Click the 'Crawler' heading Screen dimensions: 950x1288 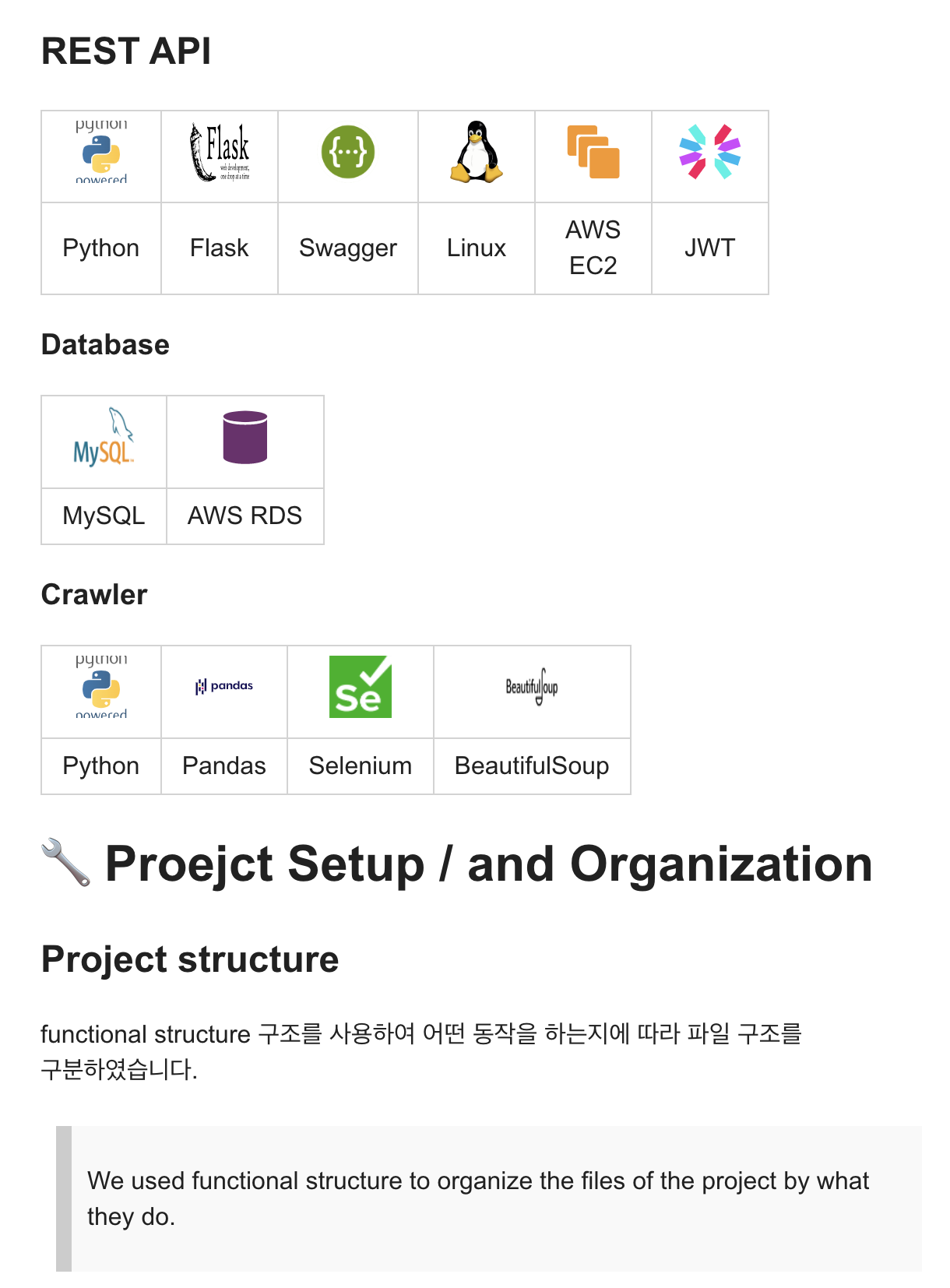point(94,595)
